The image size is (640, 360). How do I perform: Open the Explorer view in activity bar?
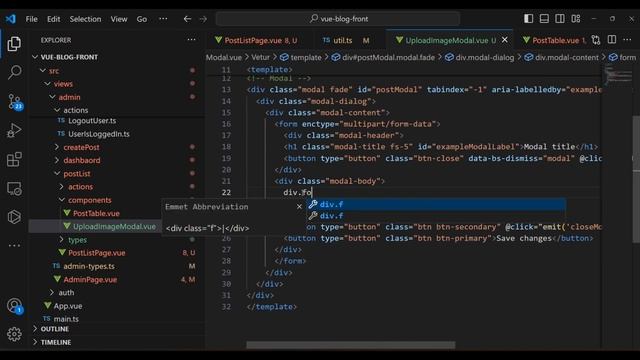[x=14, y=44]
